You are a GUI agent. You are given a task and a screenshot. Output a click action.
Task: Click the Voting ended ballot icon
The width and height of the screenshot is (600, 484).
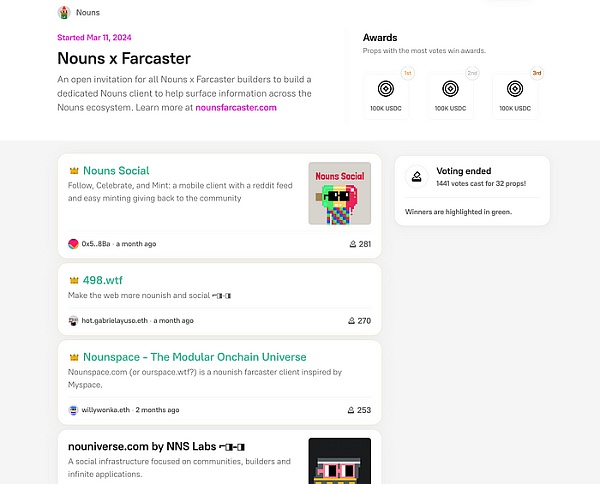(415, 176)
